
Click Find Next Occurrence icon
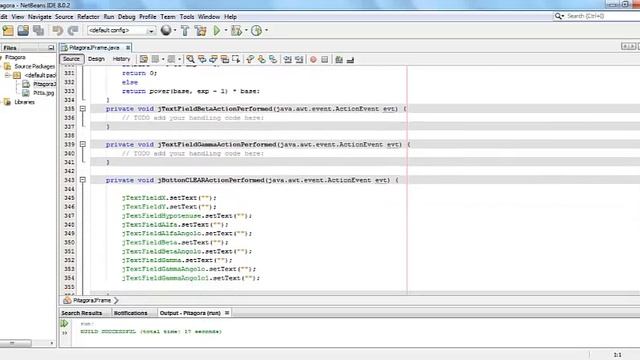tap(213, 60)
